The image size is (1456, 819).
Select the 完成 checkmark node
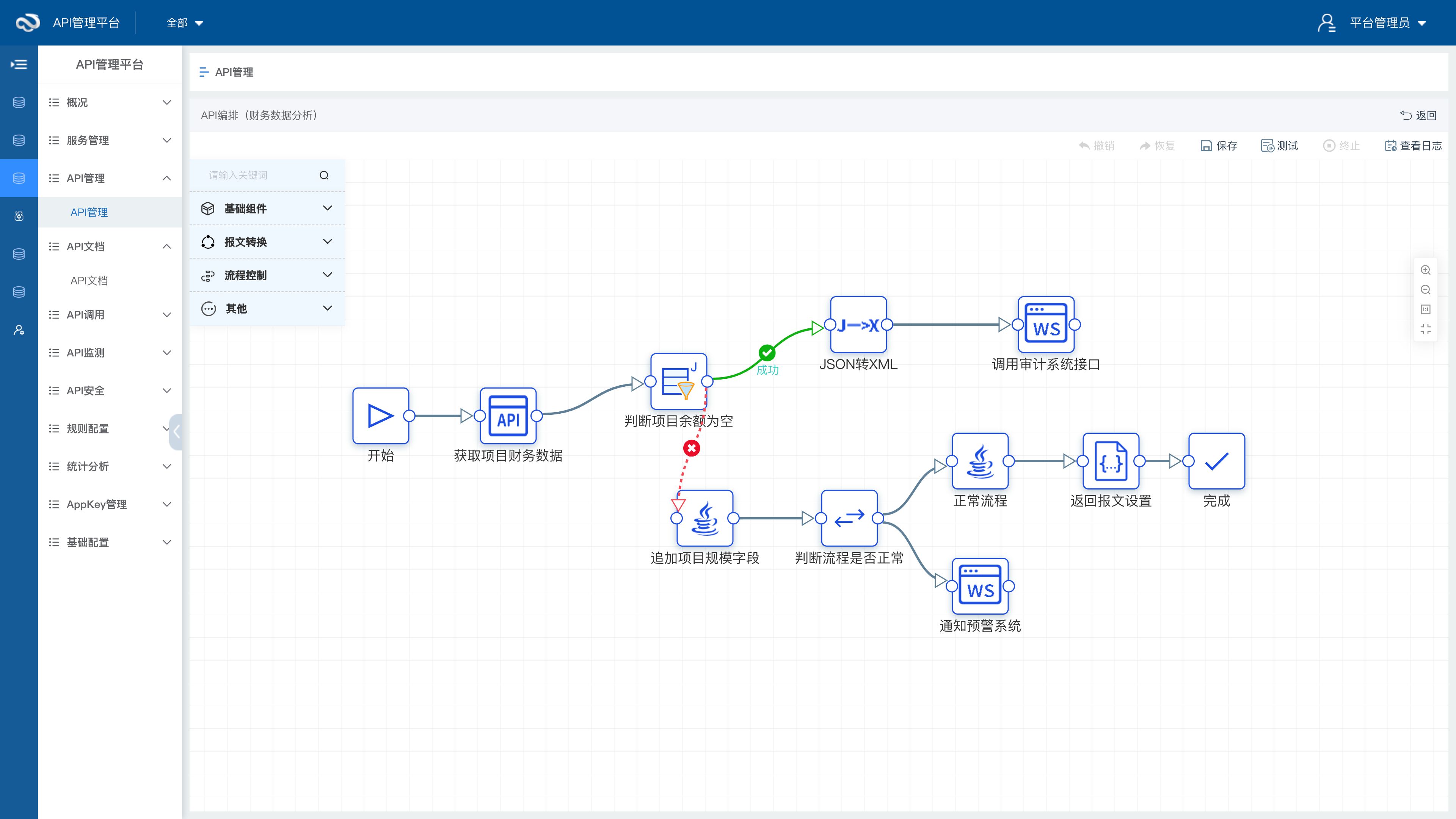point(1216,461)
